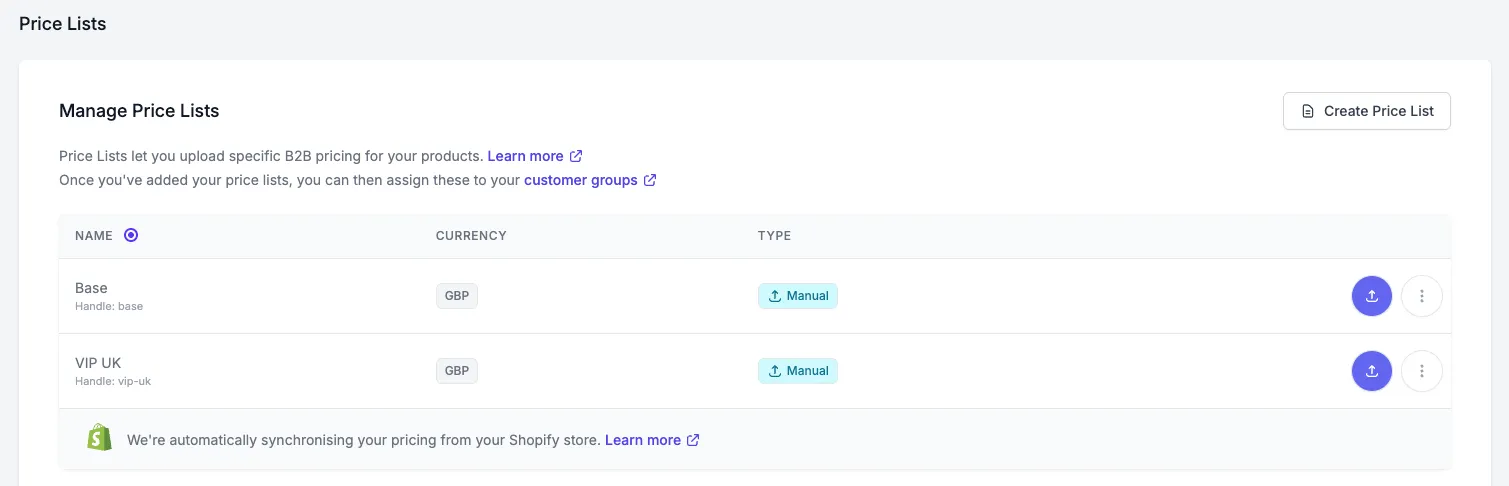Screen dimensions: 1509x486
Task: Click the external-link icon after customer groups
Action: [650, 181]
